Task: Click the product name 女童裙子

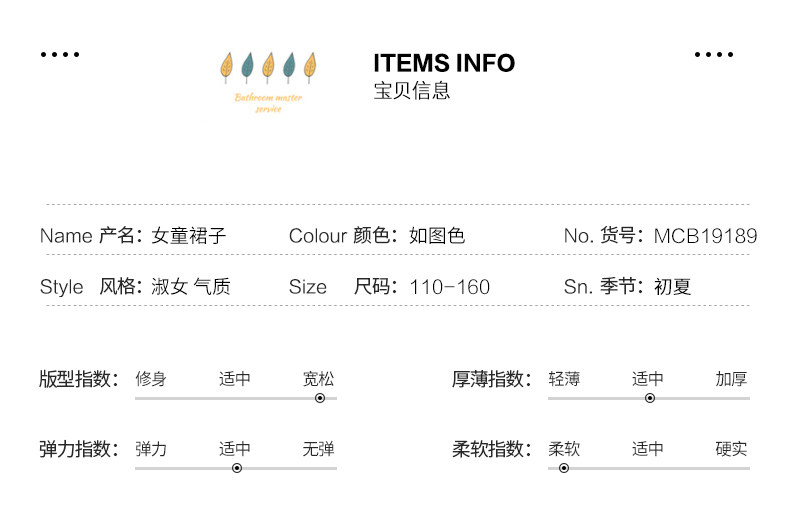Action: coord(189,237)
